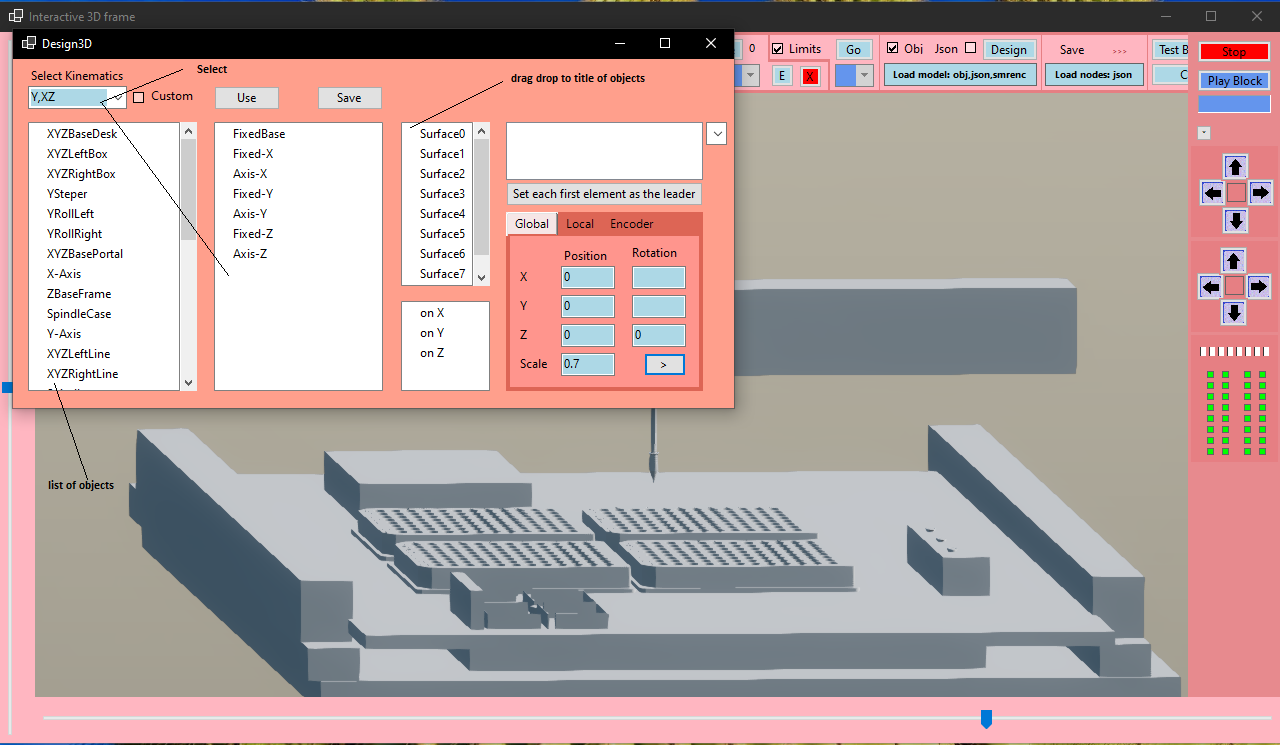Click the center square of the lower arrow pad

point(1234,287)
